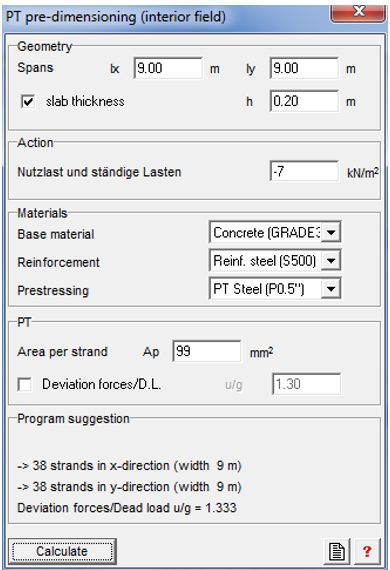Image resolution: width=390 pixels, height=570 pixels.
Task: Click the slab thickness h field
Action: tap(304, 101)
